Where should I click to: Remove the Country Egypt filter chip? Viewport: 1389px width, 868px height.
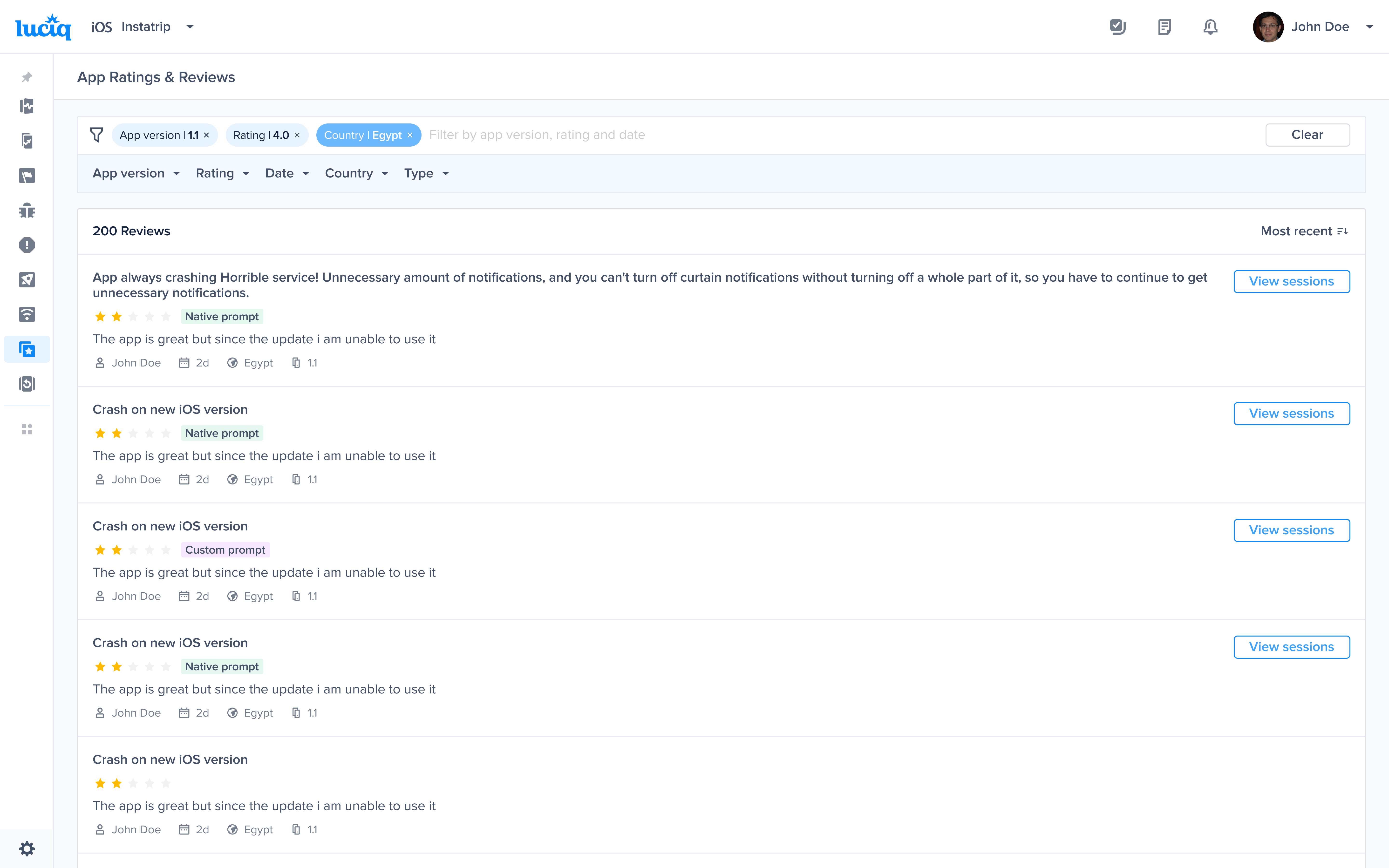tap(410, 136)
